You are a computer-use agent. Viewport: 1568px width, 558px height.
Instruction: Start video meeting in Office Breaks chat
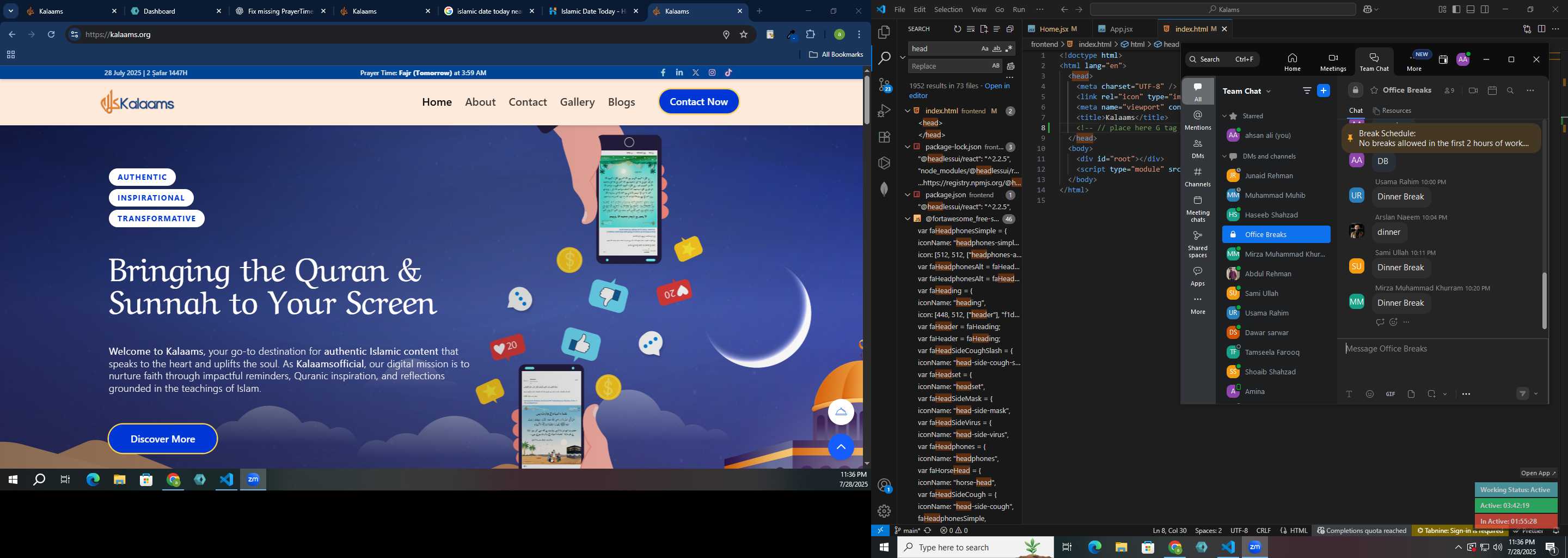click(x=1473, y=91)
